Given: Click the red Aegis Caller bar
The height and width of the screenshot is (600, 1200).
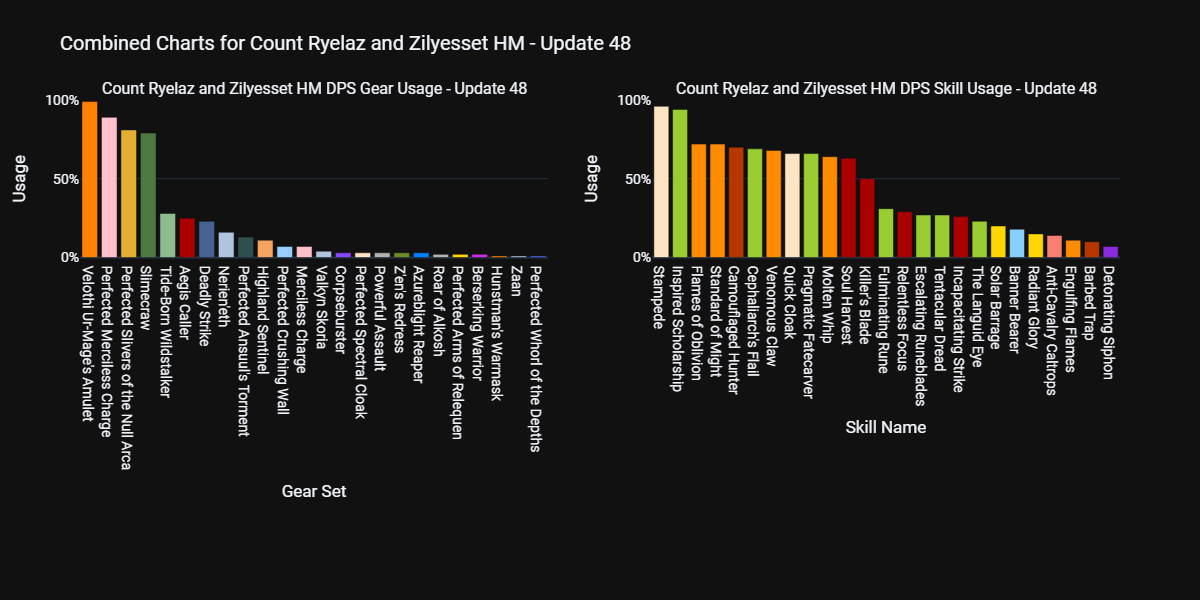Looking at the screenshot, I should pyautogui.click(x=187, y=238).
